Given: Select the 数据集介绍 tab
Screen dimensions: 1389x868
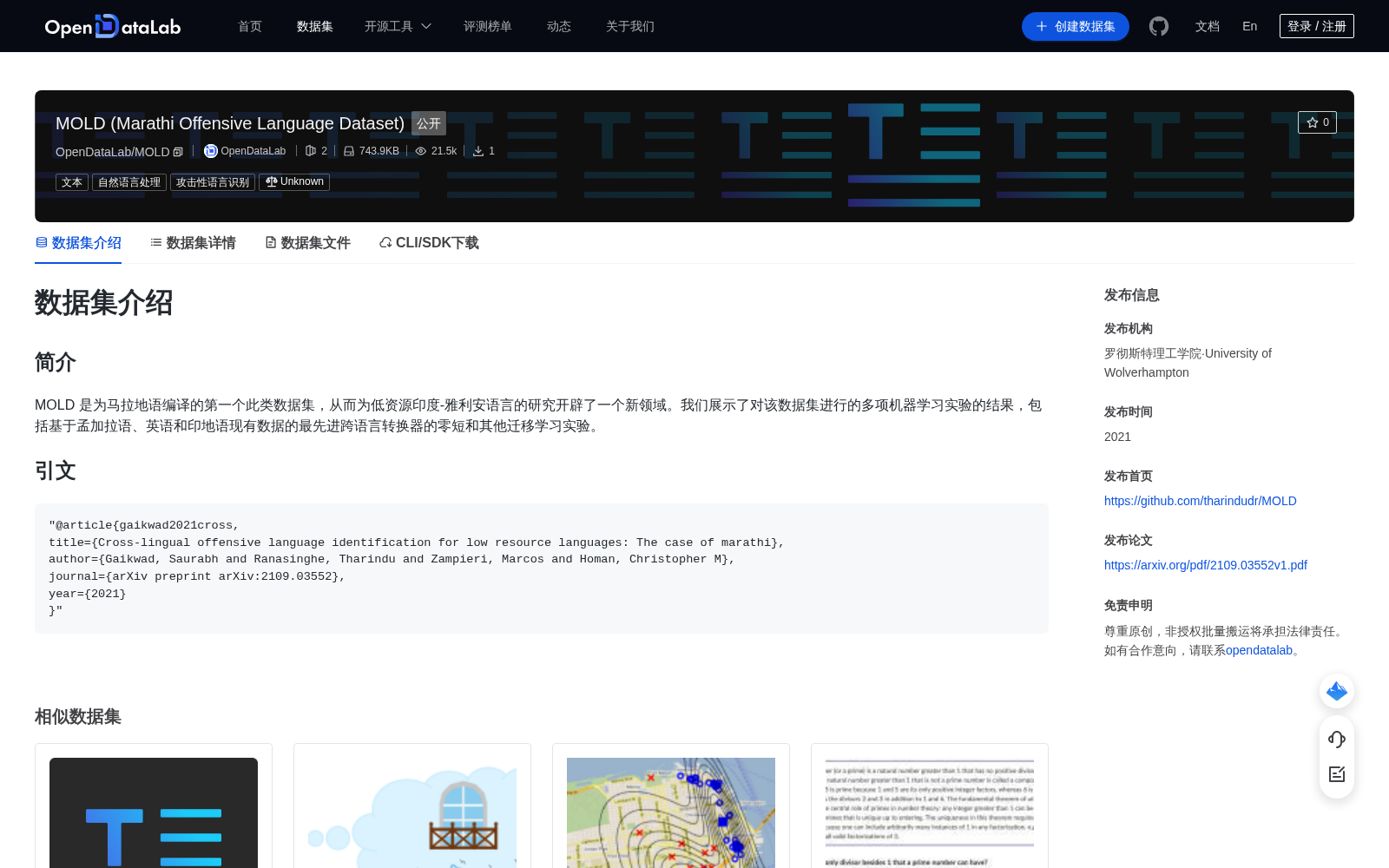Looking at the screenshot, I should (x=78, y=243).
